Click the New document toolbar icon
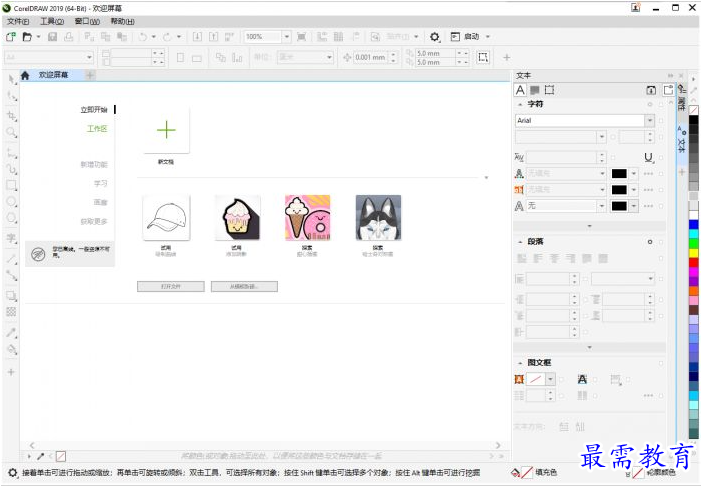702x488 pixels. pos(11,37)
